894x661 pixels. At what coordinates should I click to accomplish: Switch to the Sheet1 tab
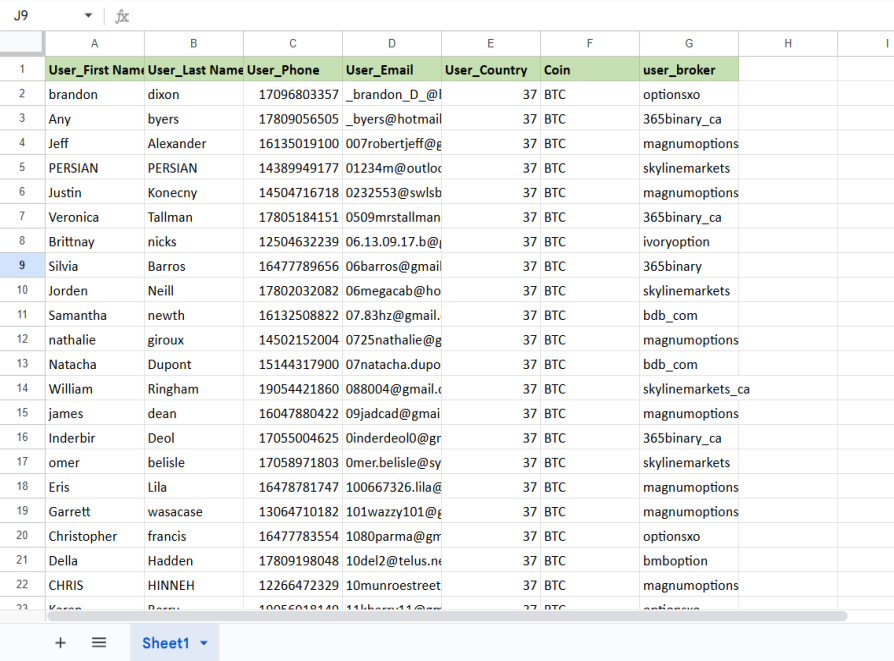[165, 643]
